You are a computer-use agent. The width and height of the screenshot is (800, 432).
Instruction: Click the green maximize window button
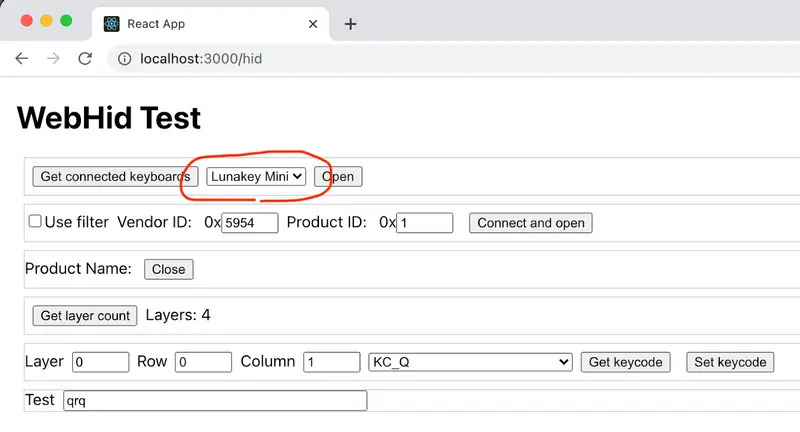pyautogui.click(x=66, y=20)
